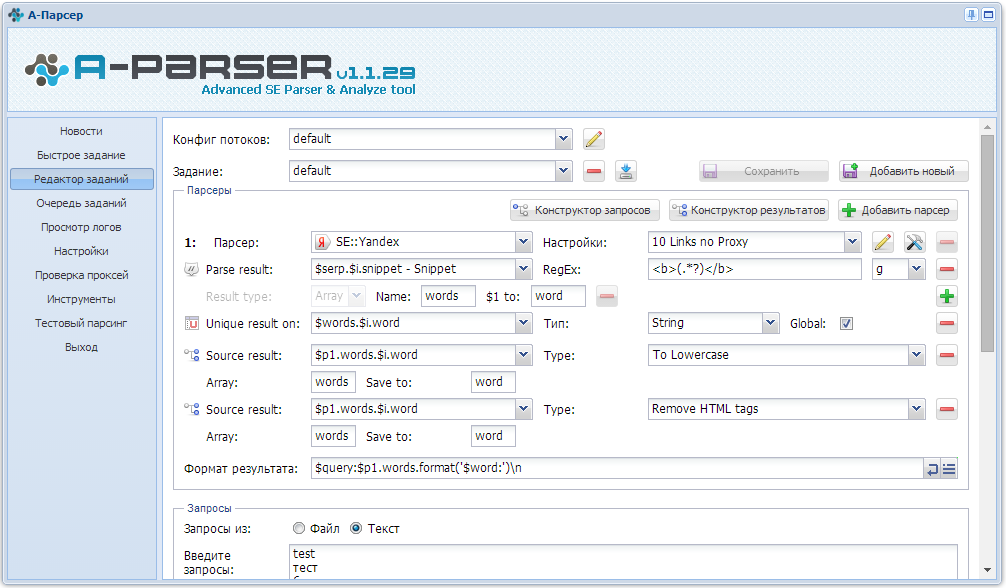
Task: Go to Быстрое задание
Action: point(81,155)
